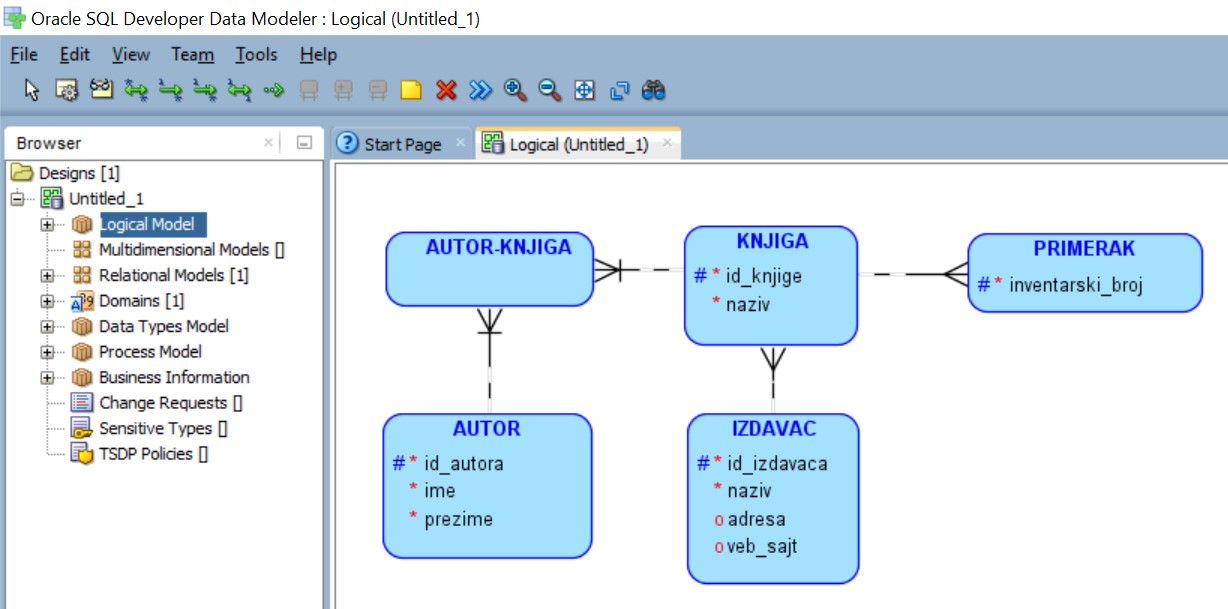This screenshot has height=609, width=1228.
Task: Click the blue double-arrow Engineer icon
Action: point(481,90)
